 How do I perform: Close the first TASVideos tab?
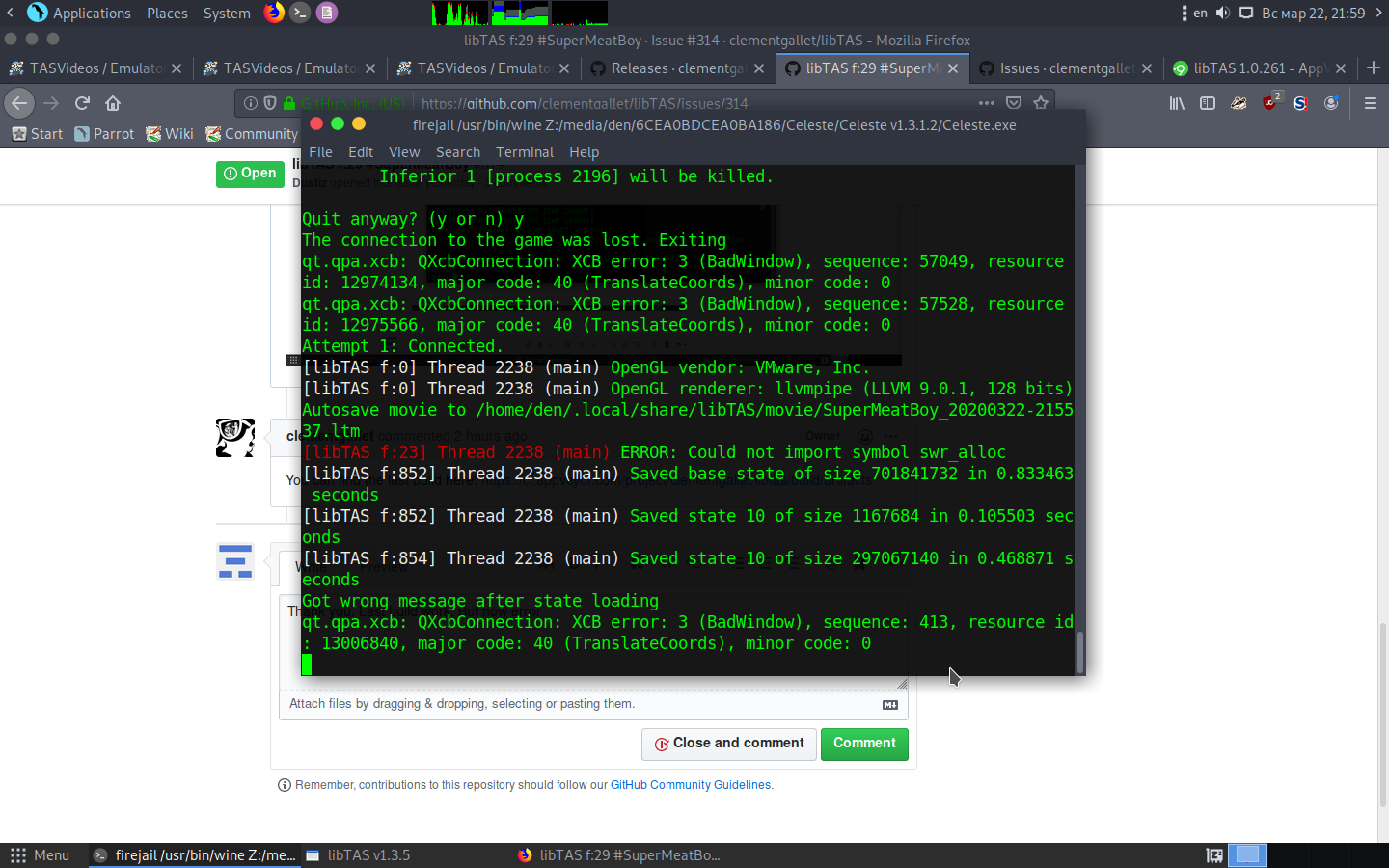(177, 68)
